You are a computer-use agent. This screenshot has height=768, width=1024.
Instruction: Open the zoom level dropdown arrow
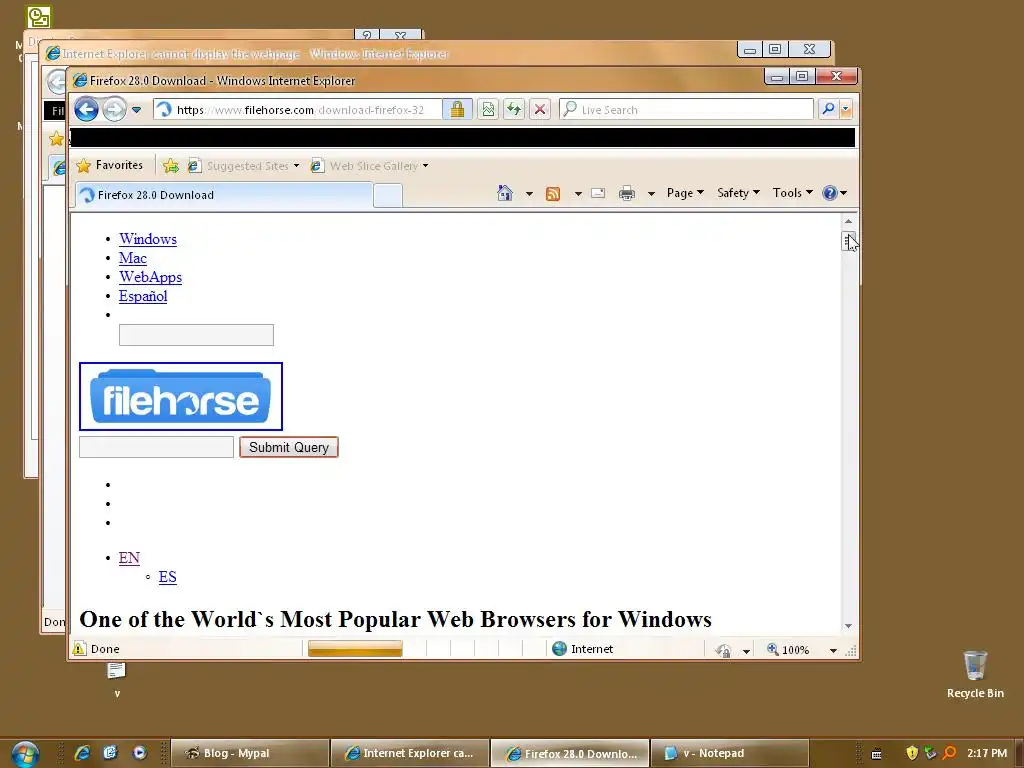pyautogui.click(x=833, y=650)
